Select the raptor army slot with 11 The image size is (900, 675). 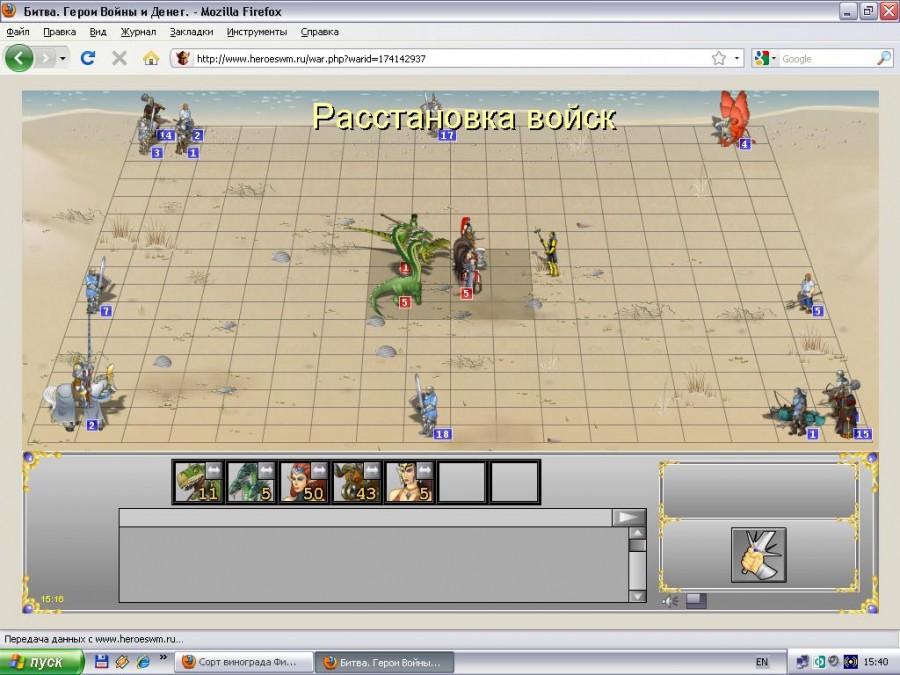pyautogui.click(x=198, y=482)
